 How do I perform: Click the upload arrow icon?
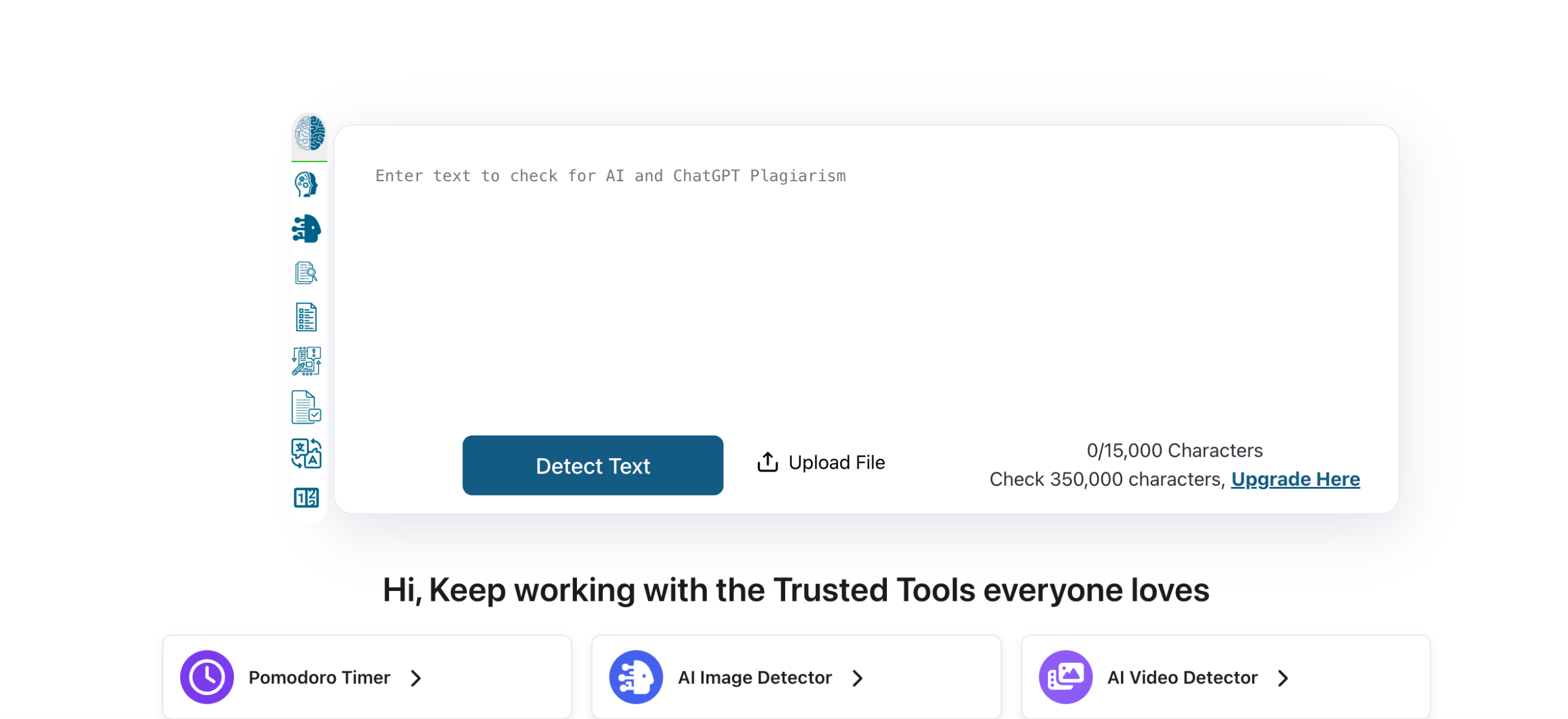(767, 462)
